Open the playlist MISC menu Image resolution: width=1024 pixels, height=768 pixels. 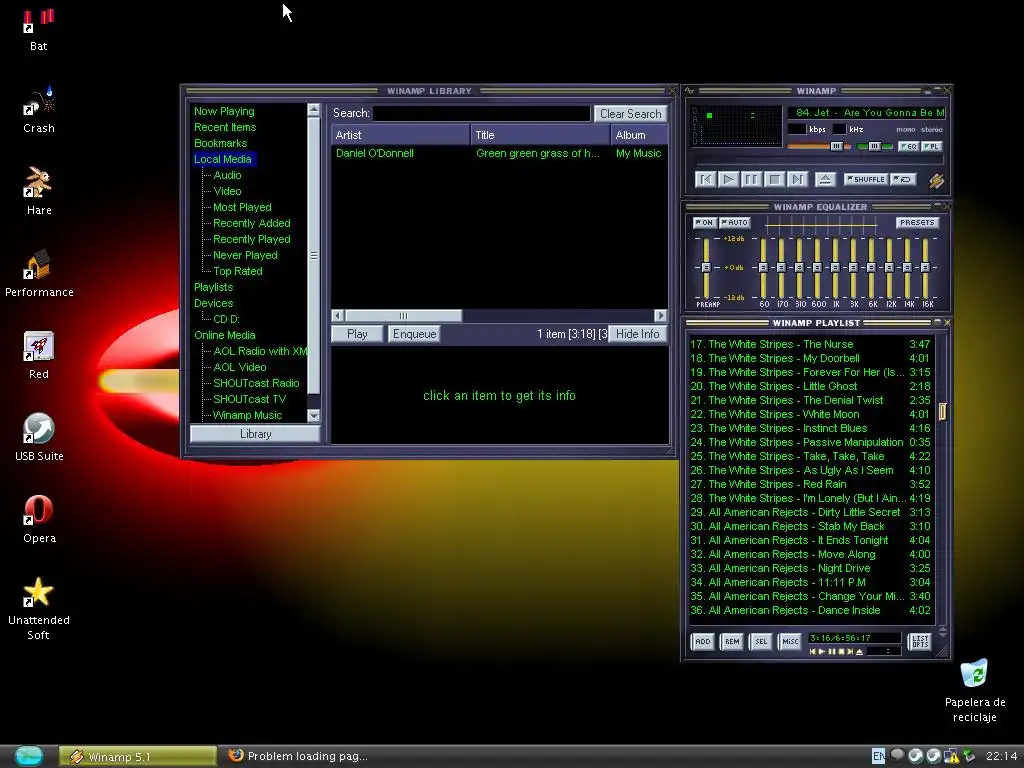790,641
